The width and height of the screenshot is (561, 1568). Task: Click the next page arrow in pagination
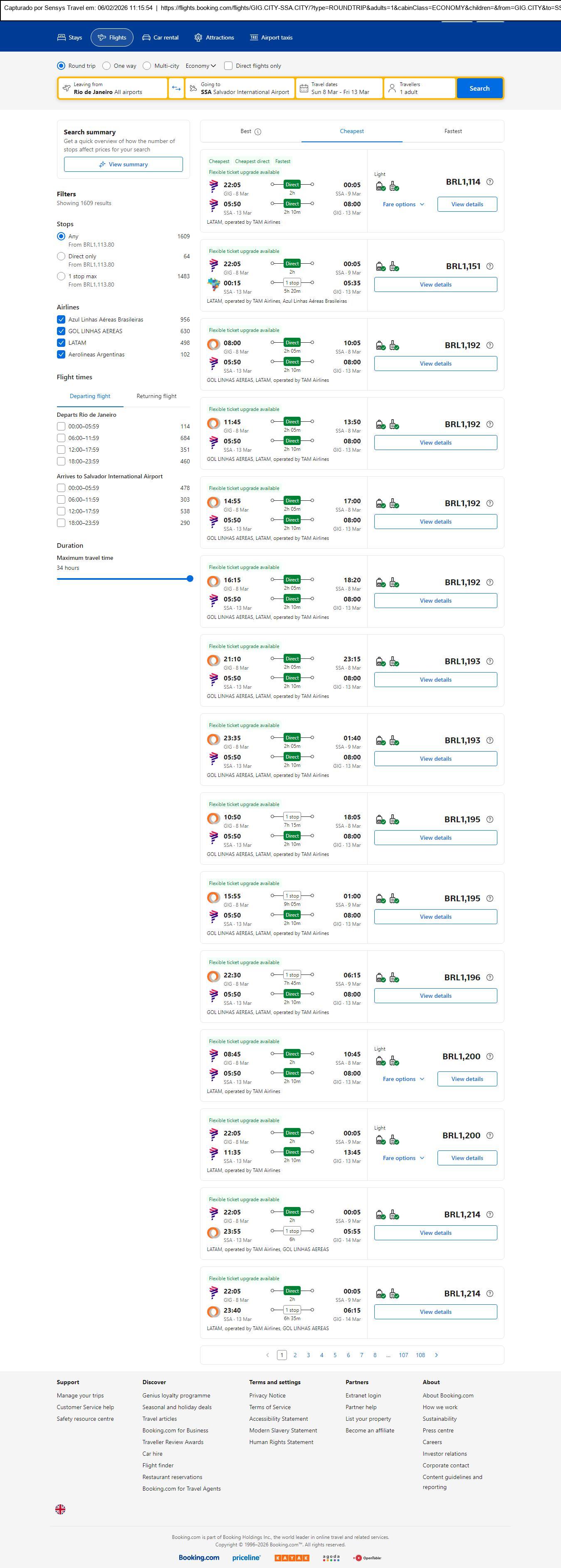(x=436, y=1355)
